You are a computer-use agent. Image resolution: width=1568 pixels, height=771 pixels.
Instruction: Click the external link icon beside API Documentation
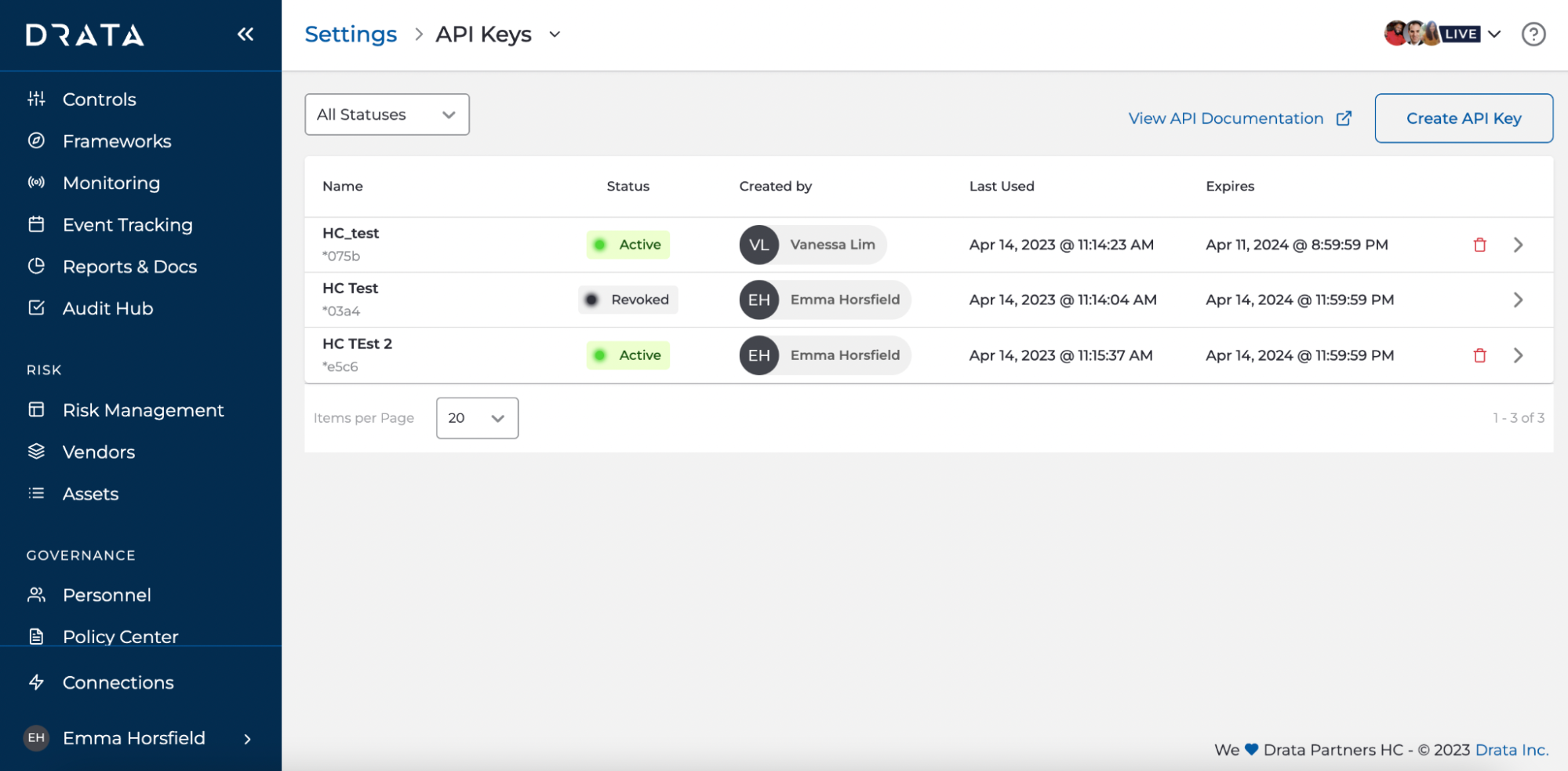point(1344,118)
